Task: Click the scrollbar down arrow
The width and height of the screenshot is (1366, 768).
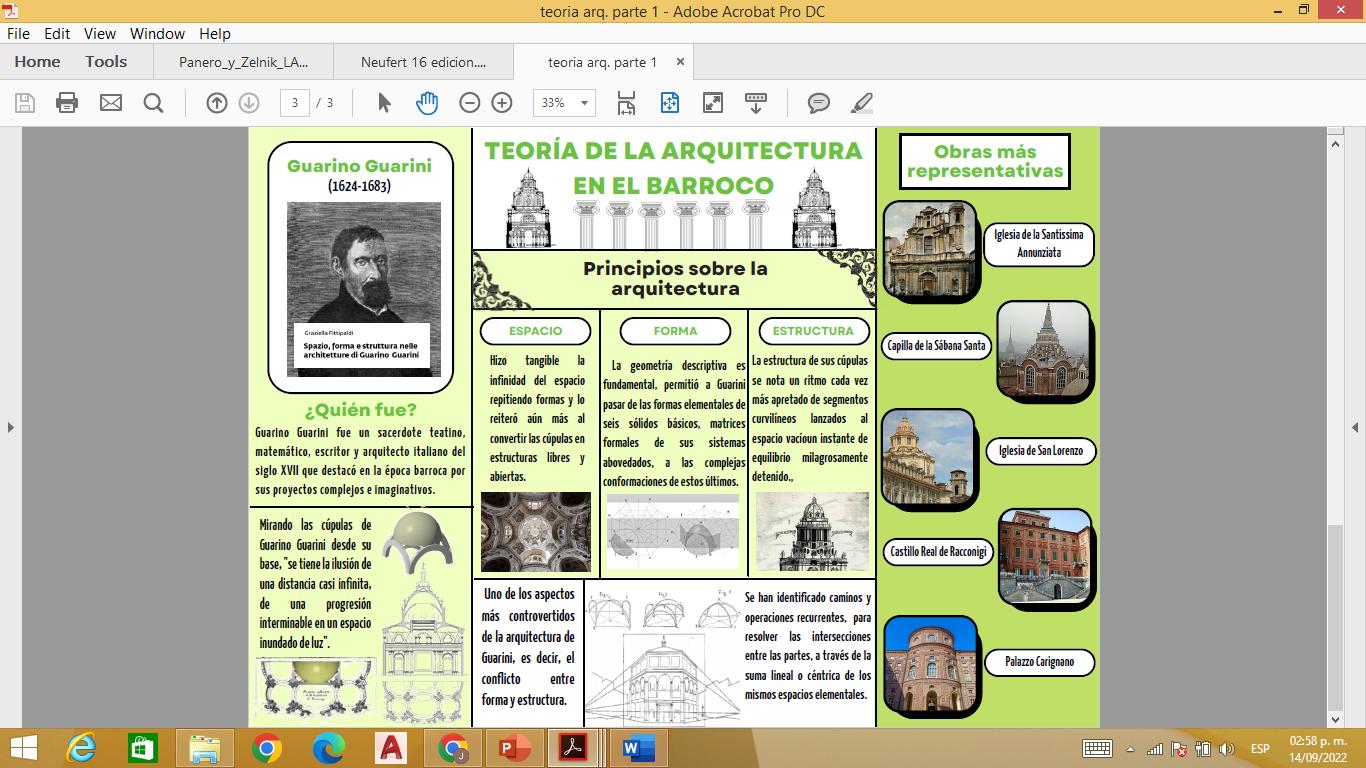Action: pos(1334,719)
